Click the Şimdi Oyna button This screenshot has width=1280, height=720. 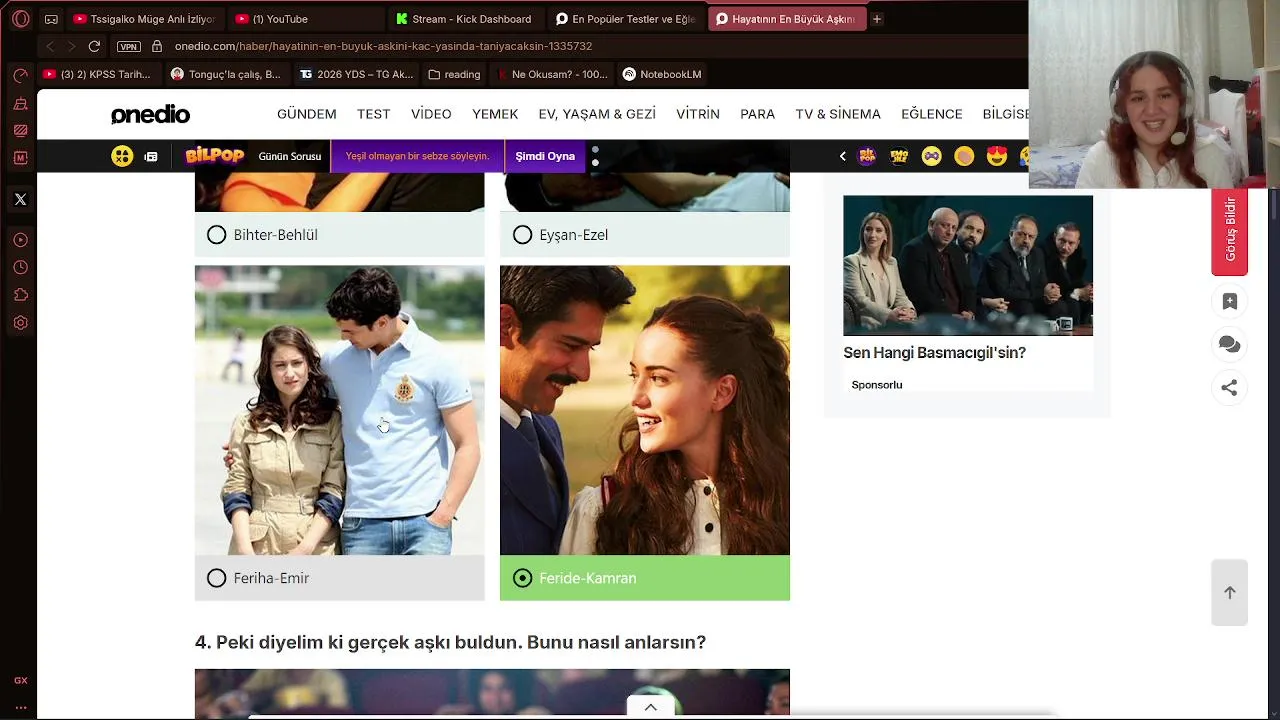pos(545,156)
